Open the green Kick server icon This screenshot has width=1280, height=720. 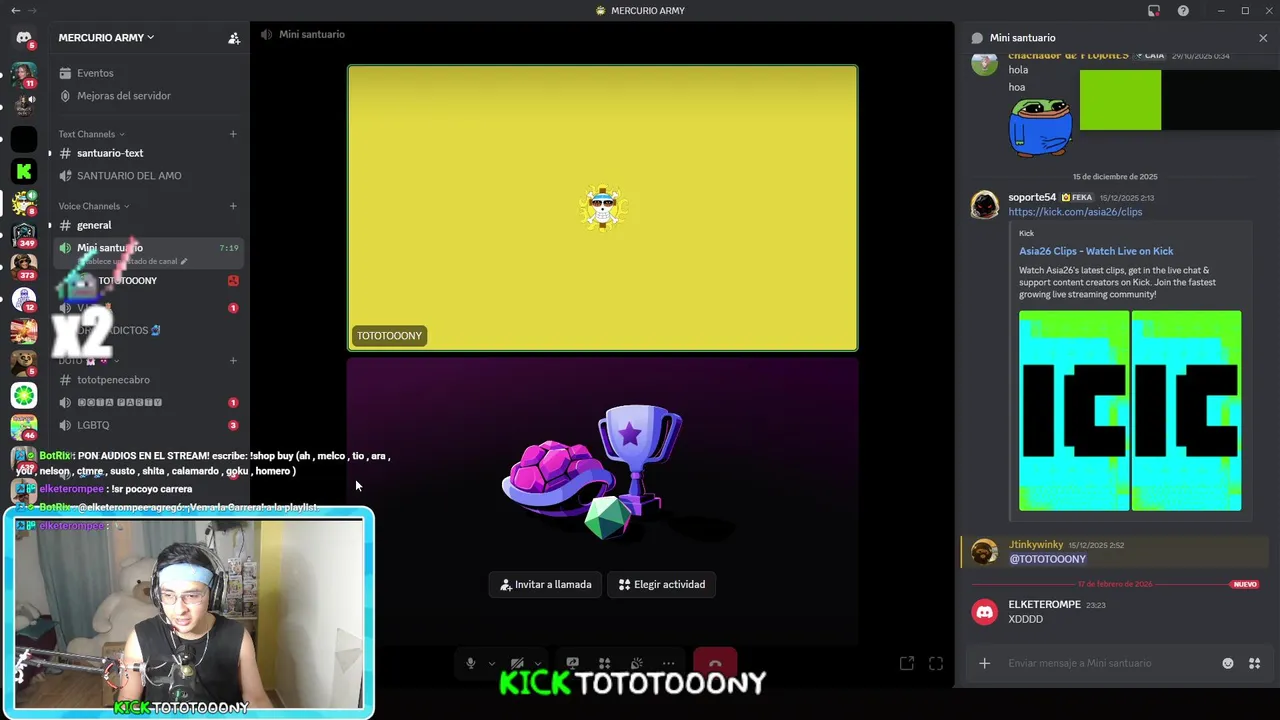pyautogui.click(x=24, y=171)
